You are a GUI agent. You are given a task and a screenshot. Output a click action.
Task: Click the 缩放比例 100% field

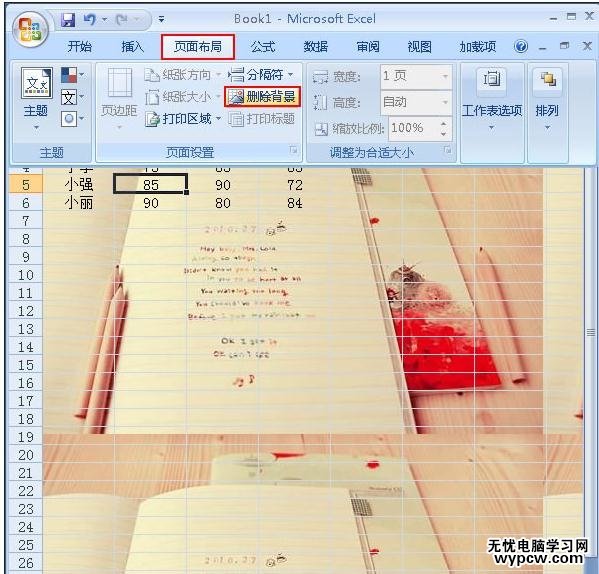point(413,128)
